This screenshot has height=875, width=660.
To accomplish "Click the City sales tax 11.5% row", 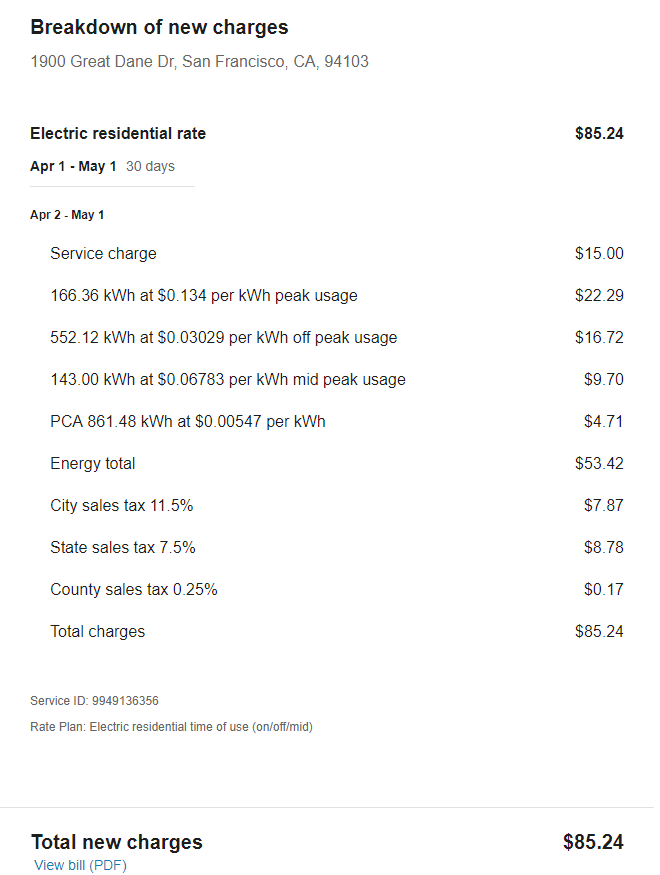I will pyautogui.click(x=337, y=505).
